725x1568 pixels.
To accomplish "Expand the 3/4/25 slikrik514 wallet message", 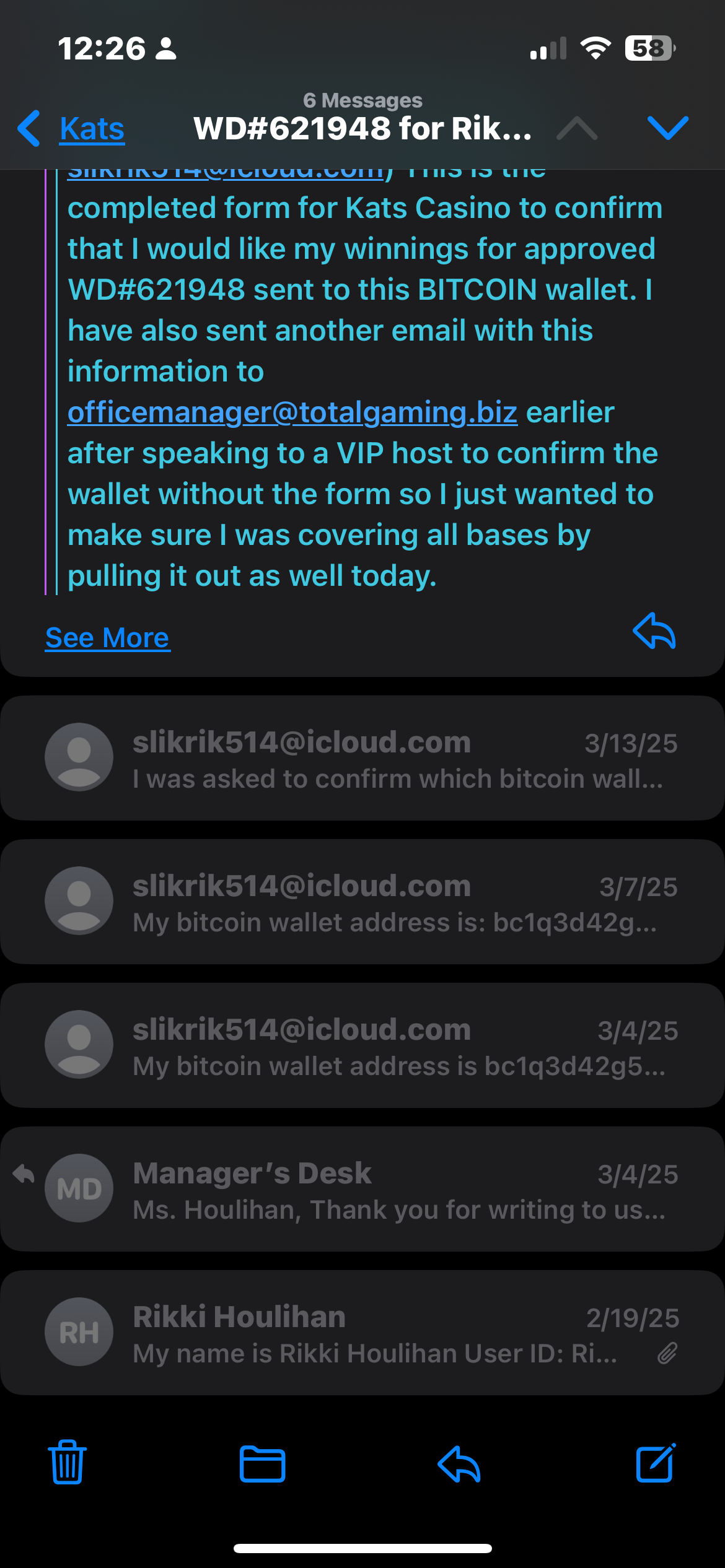I will tap(397, 1045).
